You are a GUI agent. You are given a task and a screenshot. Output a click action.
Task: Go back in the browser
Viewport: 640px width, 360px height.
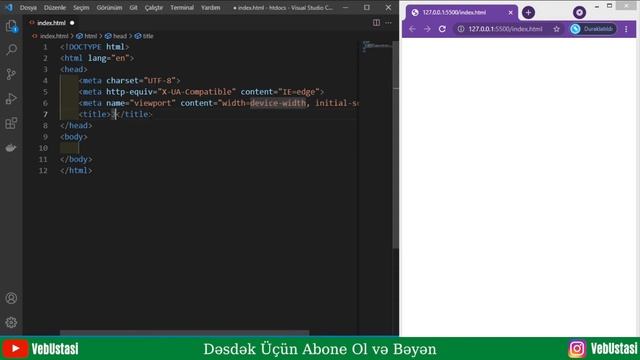click(x=412, y=29)
